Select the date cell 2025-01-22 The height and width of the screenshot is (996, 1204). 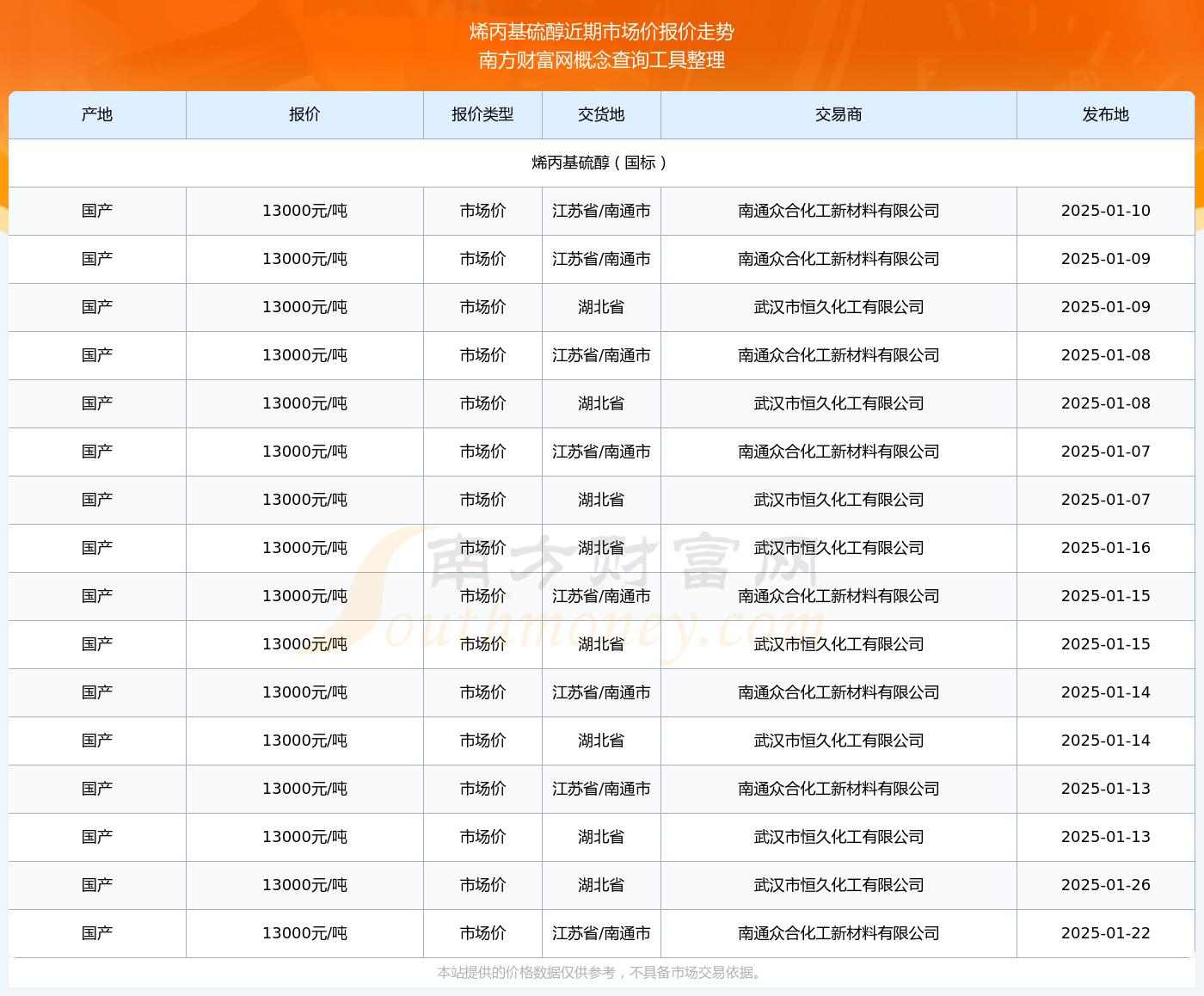(x=1106, y=933)
